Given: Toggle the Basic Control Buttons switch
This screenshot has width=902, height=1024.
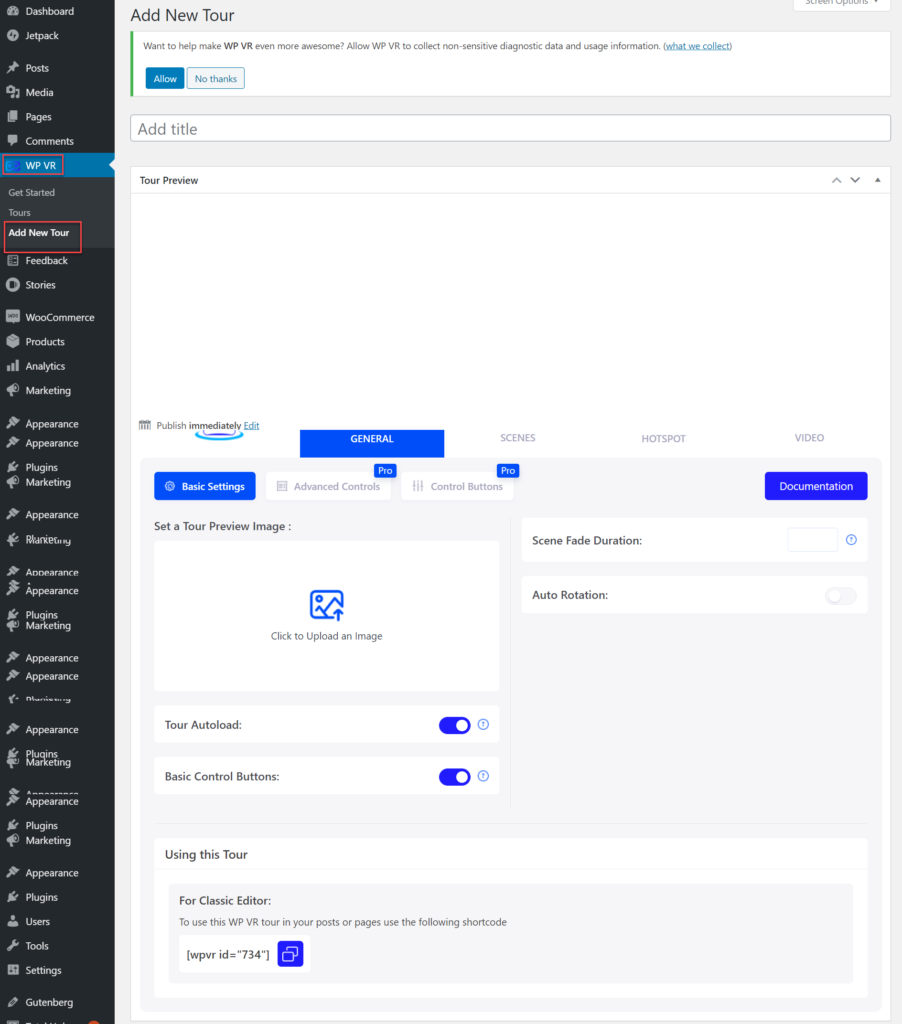Looking at the screenshot, I should pyautogui.click(x=455, y=776).
